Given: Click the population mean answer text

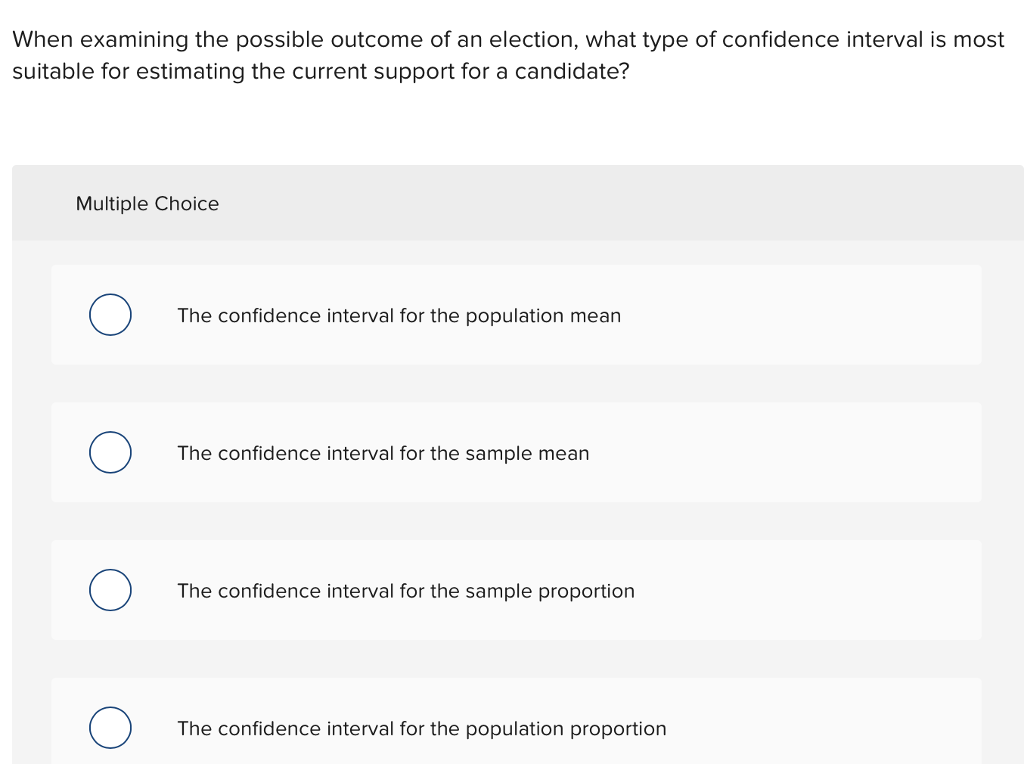Looking at the screenshot, I should (x=398, y=315).
